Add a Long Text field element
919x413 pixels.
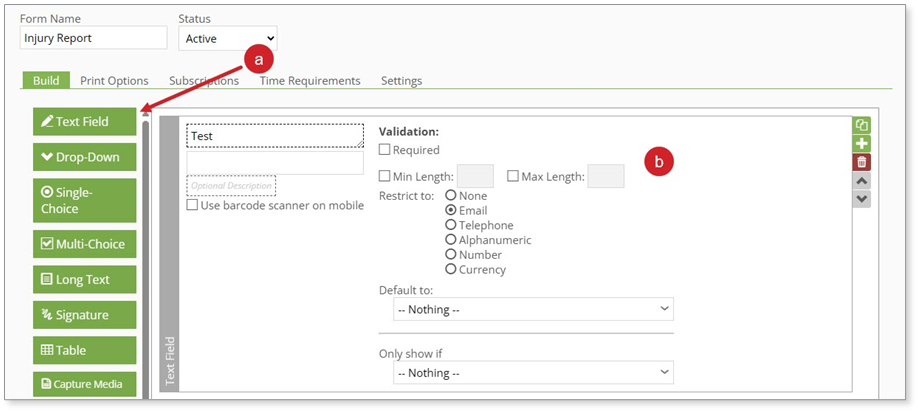(84, 279)
